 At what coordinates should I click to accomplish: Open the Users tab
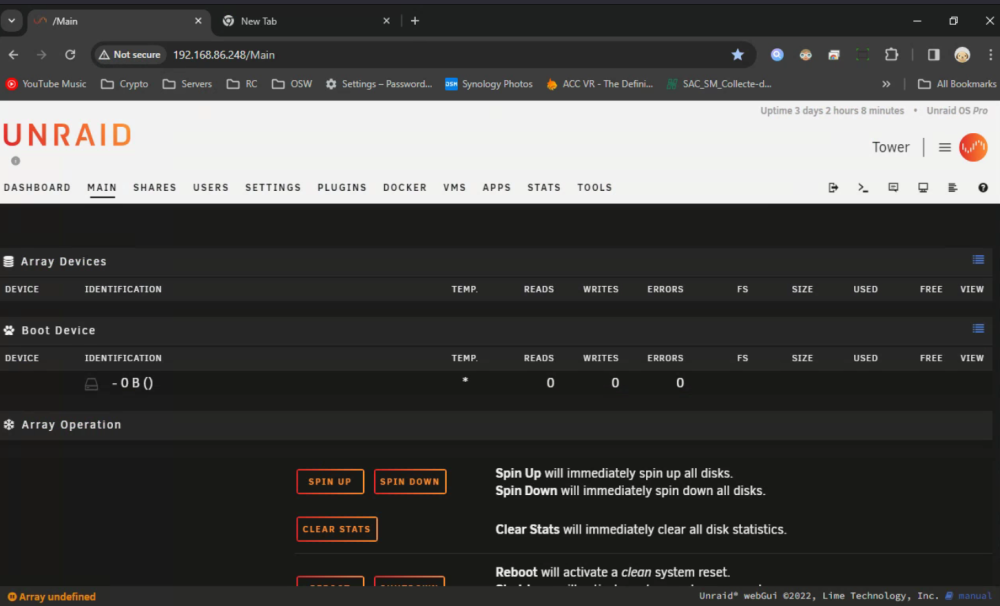pyautogui.click(x=210, y=188)
